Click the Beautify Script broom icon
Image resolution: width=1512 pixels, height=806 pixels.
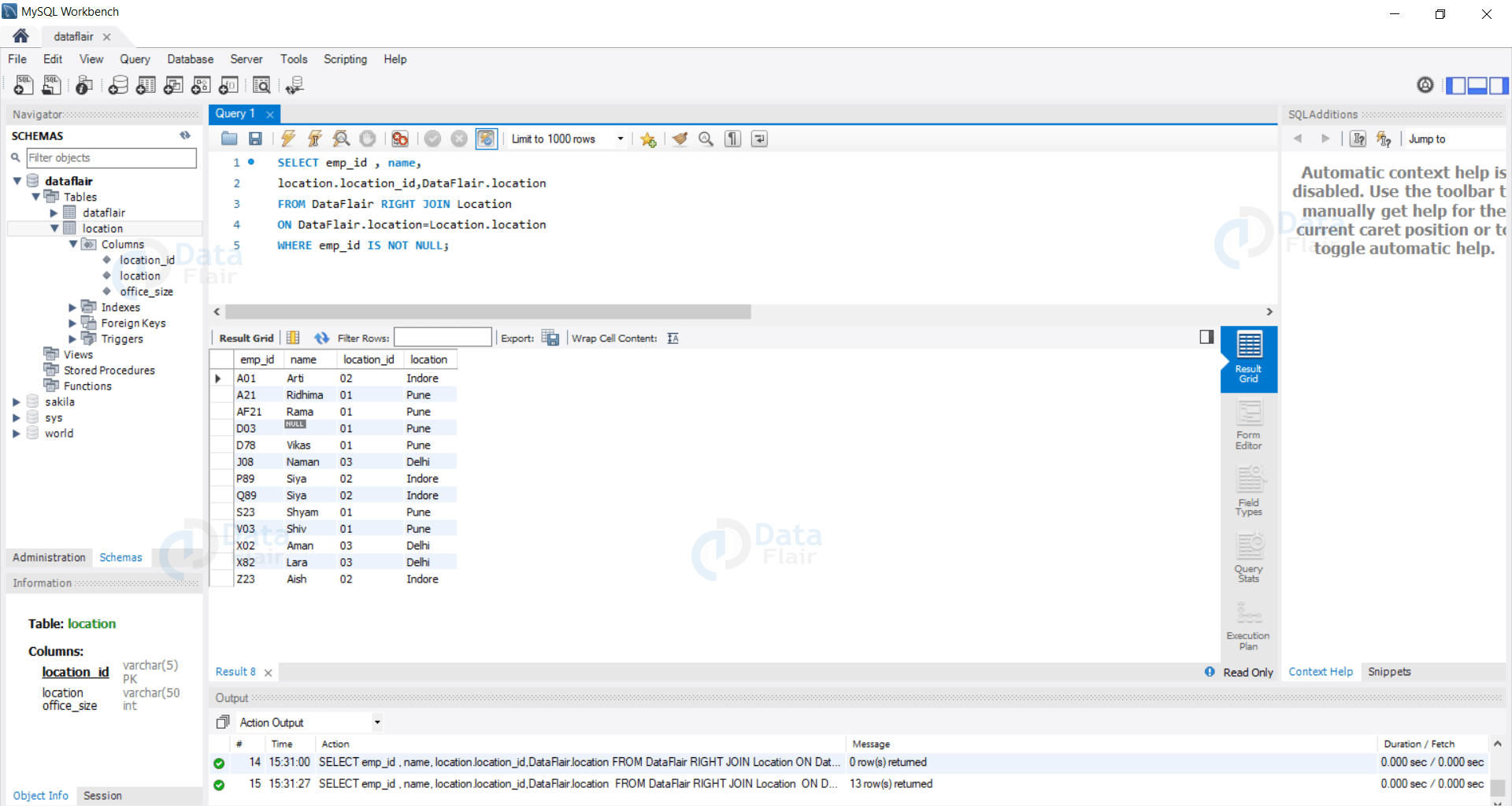coord(680,139)
